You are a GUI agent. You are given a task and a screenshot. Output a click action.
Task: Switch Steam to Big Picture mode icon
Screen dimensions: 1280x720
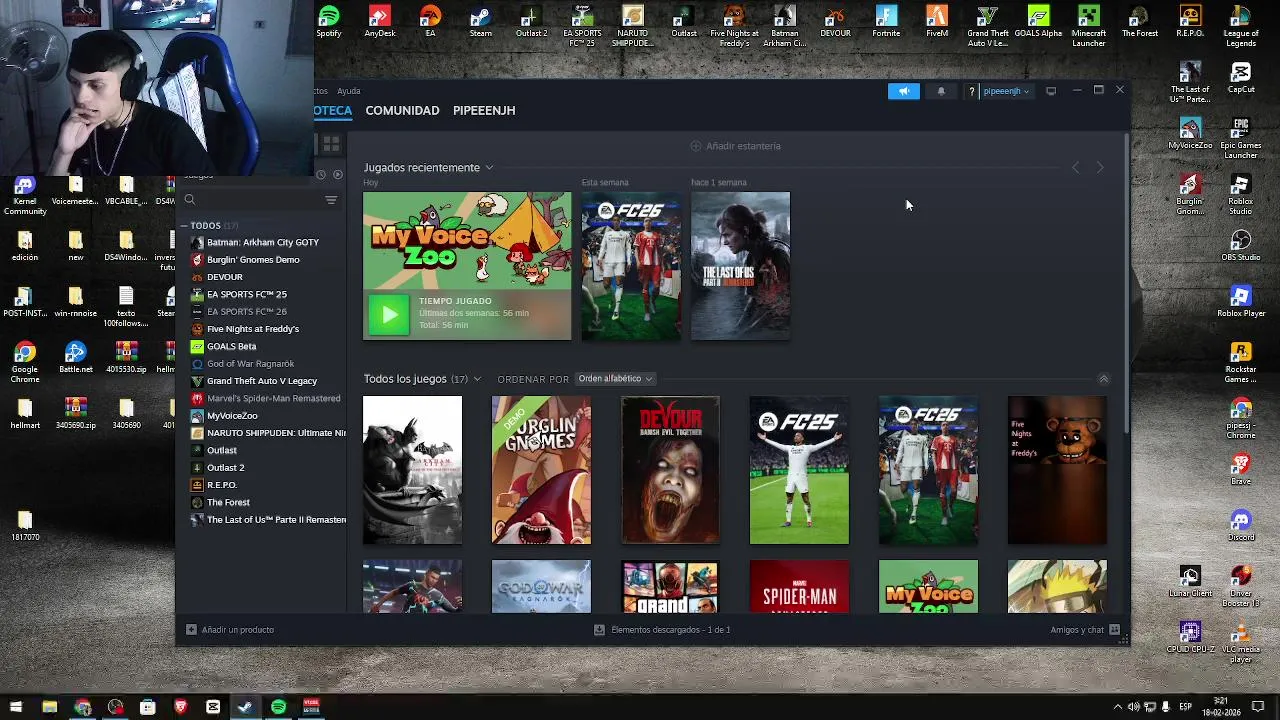pos(1051,91)
